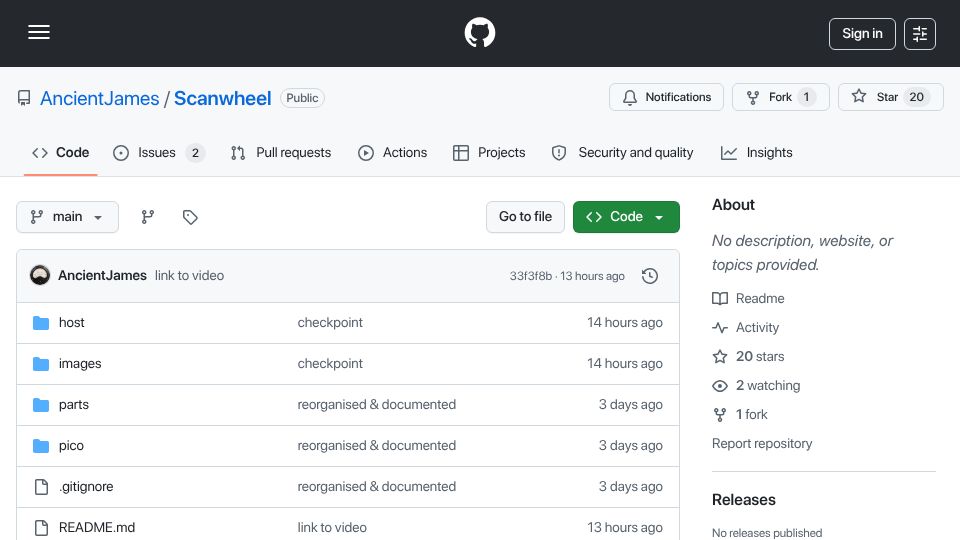Open the appearance settings icon beside Sign in

[920, 34]
